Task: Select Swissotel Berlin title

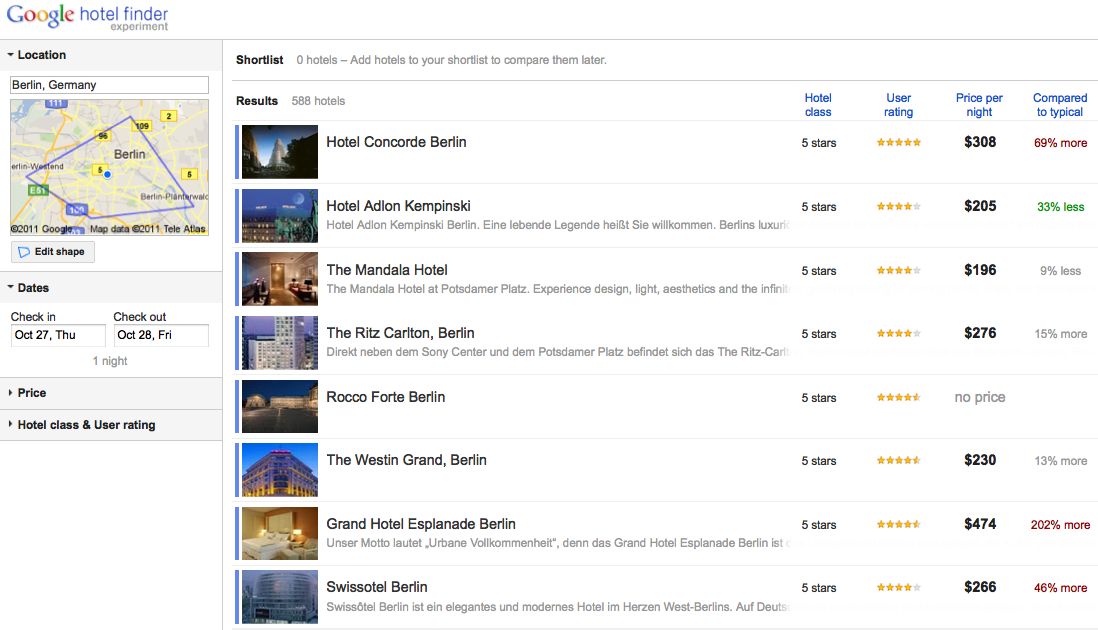Action: pyautogui.click(x=377, y=587)
